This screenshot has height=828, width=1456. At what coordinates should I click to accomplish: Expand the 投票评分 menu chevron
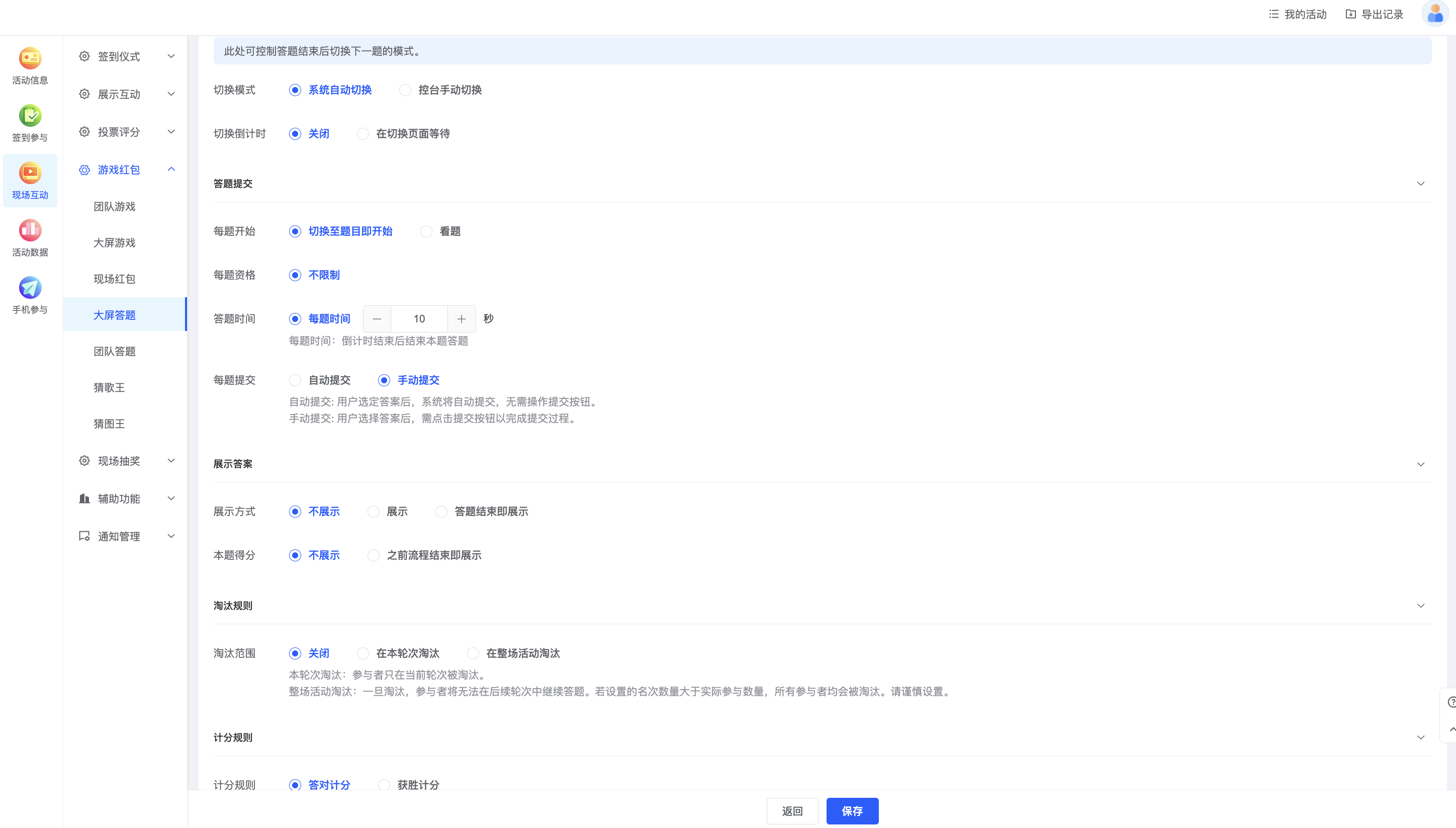(171, 132)
